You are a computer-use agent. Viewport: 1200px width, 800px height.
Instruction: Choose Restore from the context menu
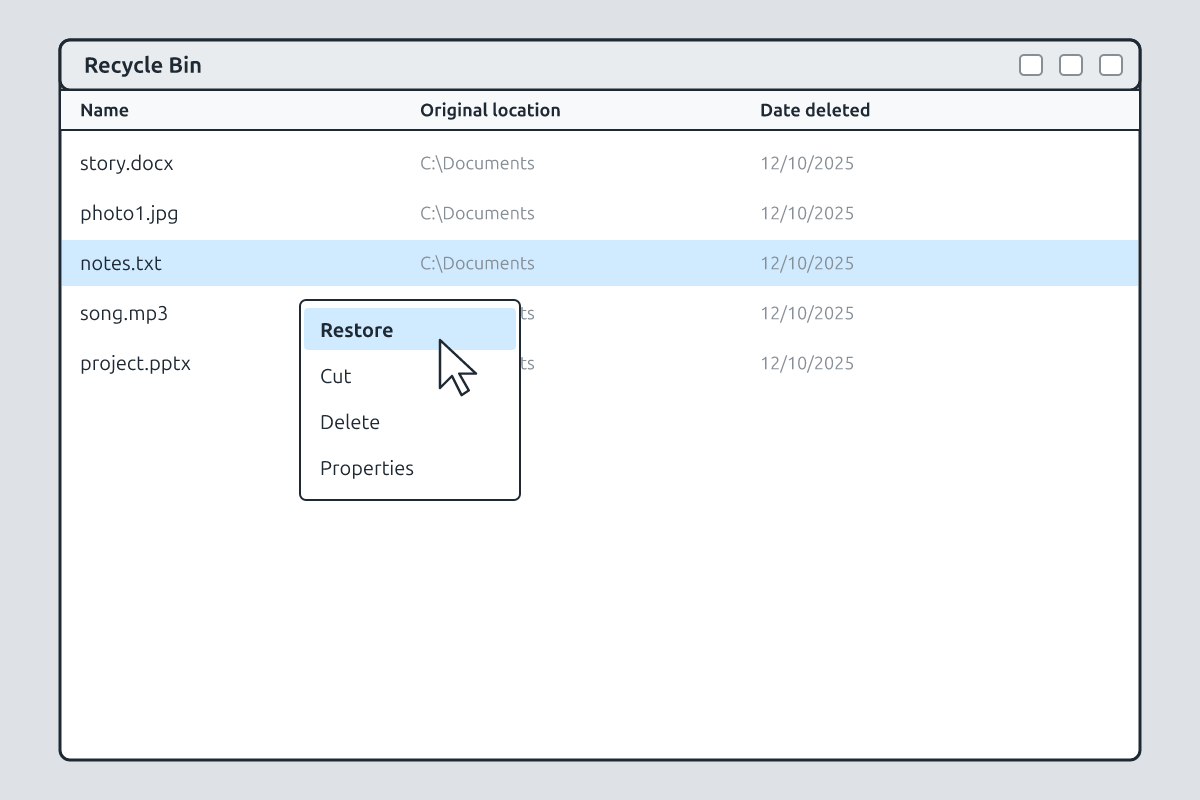[410, 330]
